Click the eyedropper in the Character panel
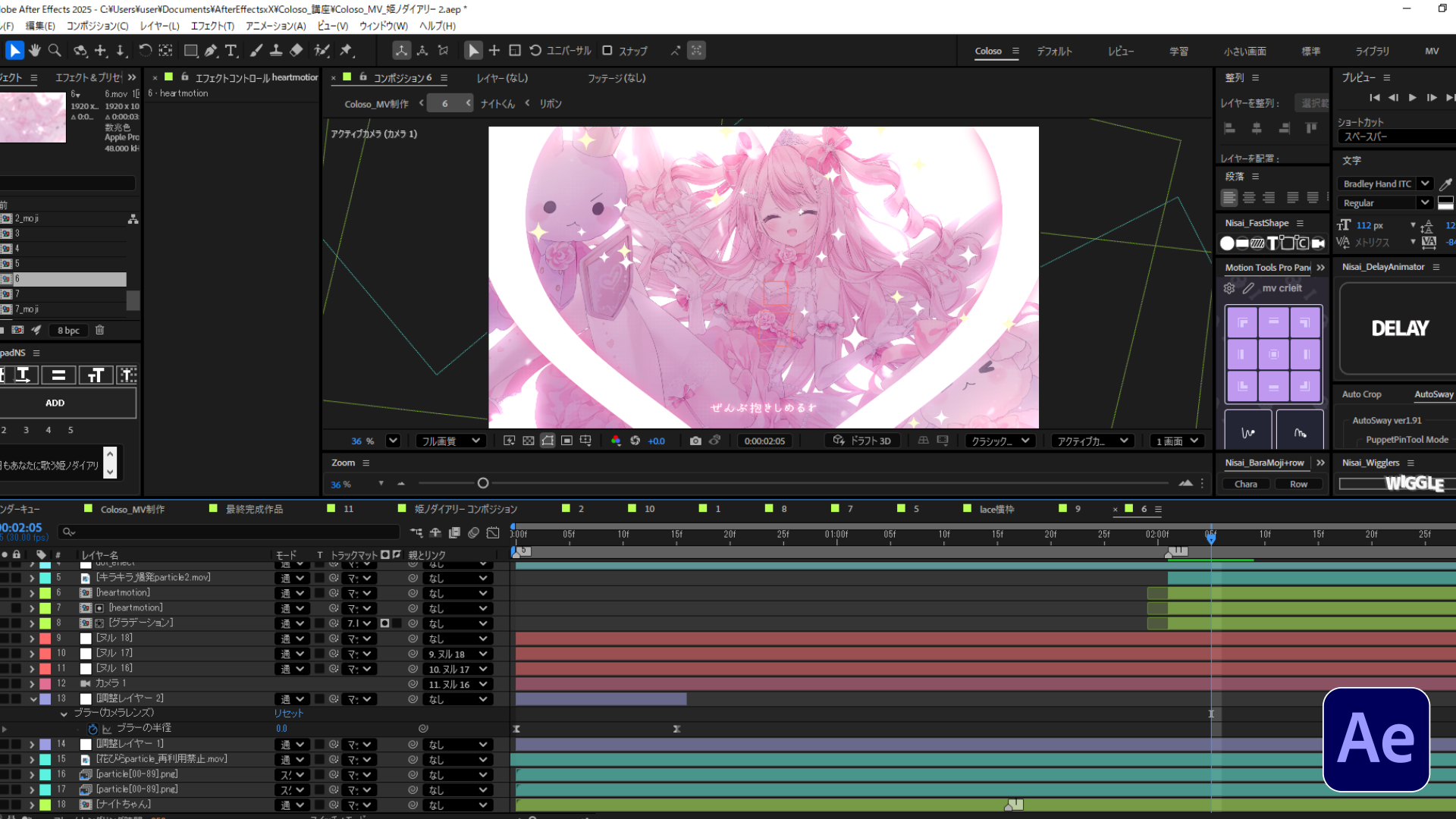Image resolution: width=1456 pixels, height=819 pixels. [1445, 184]
